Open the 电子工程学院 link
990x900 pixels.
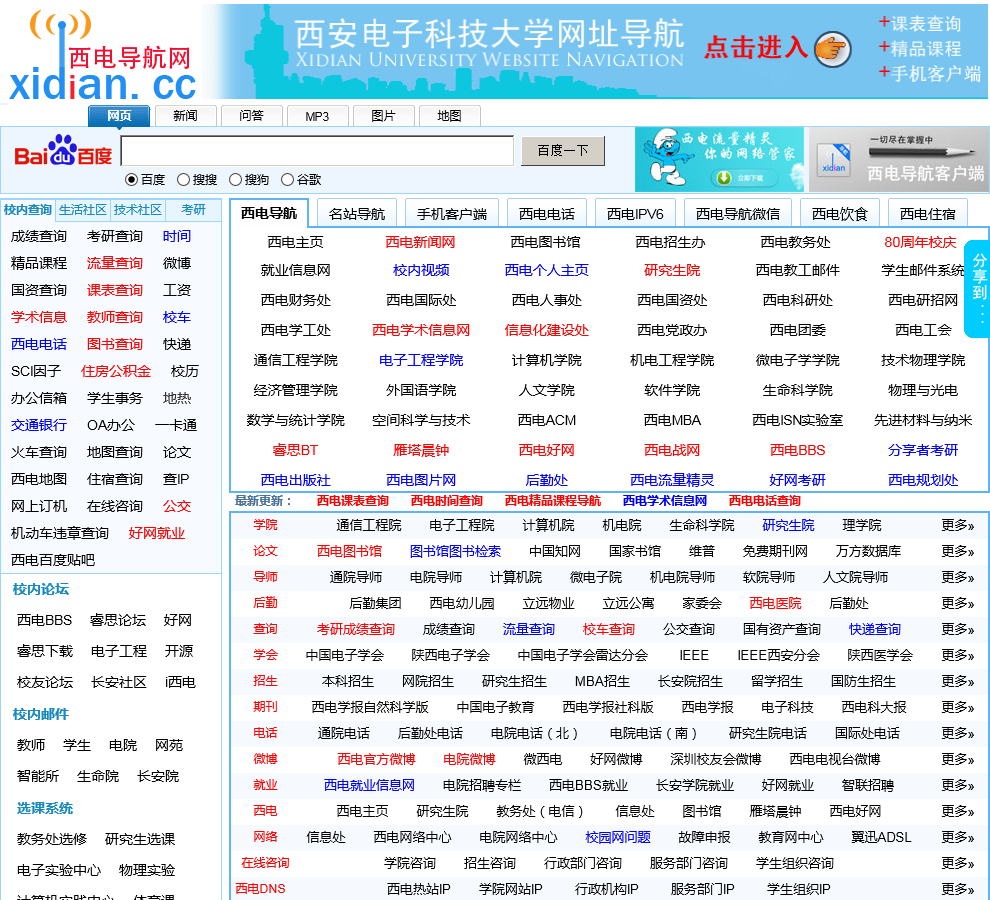click(x=420, y=360)
